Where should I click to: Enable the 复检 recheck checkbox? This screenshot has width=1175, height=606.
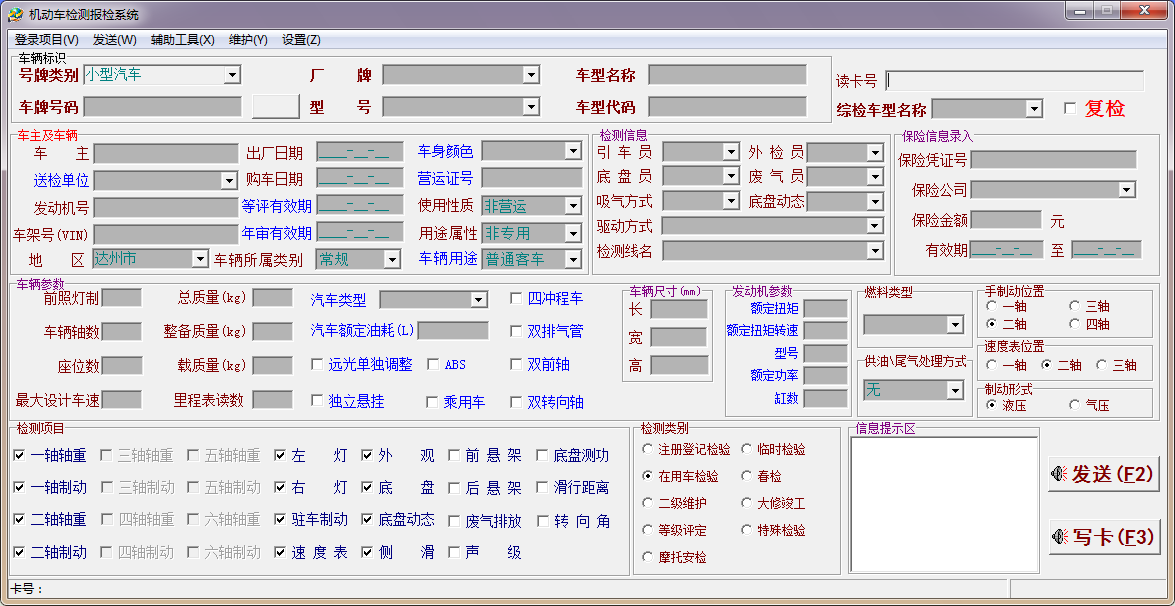click(x=1070, y=108)
